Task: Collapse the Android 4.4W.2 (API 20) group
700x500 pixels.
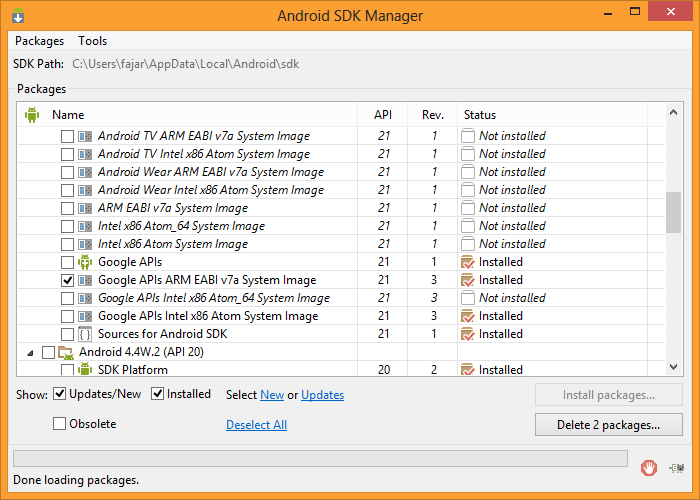Action: point(30,352)
